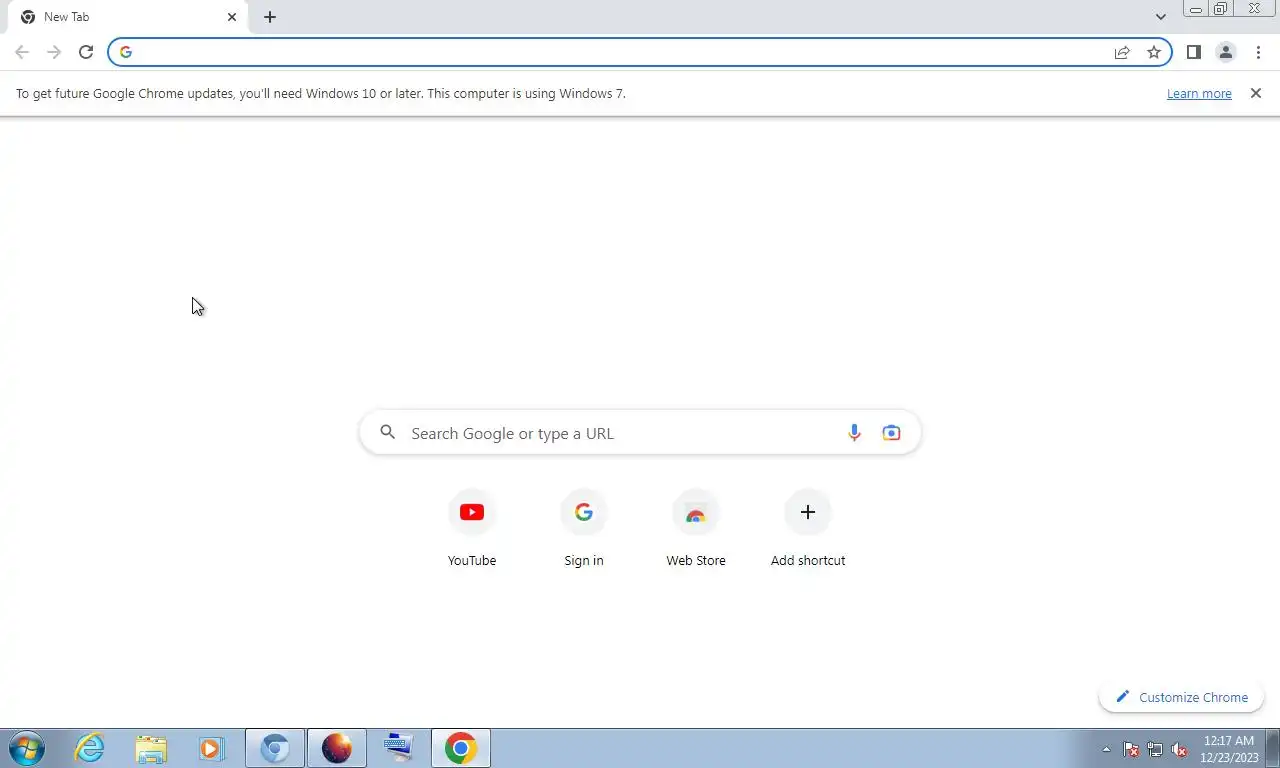This screenshot has height=768, width=1280.
Task: Bookmark this tab with the star icon
Action: tap(1154, 52)
